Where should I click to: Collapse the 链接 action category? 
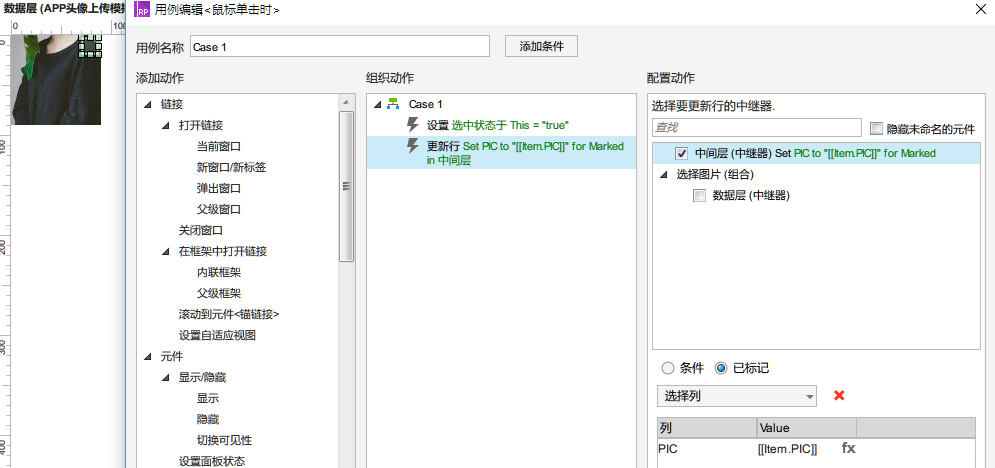pyautogui.click(x=148, y=105)
